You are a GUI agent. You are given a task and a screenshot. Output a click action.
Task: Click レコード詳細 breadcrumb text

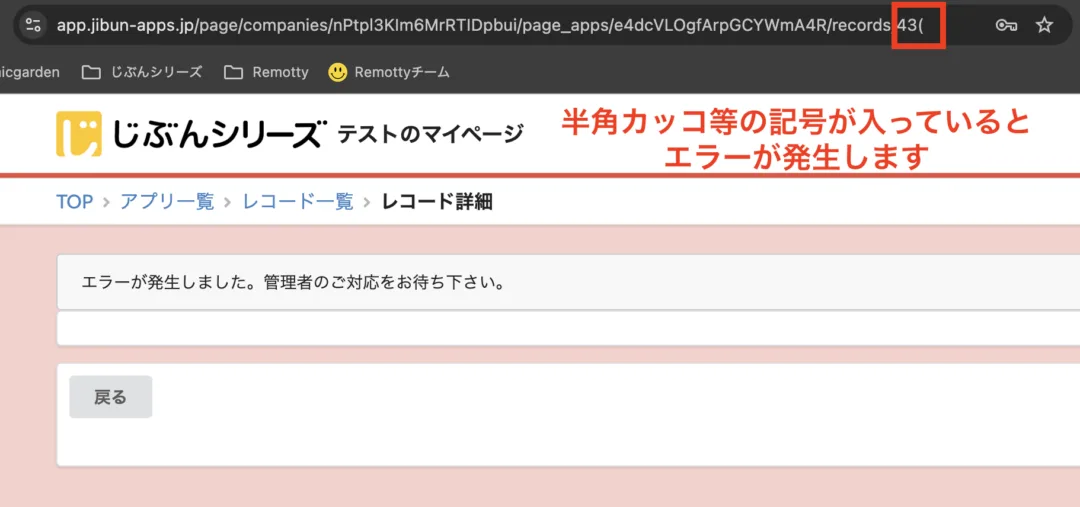437,202
